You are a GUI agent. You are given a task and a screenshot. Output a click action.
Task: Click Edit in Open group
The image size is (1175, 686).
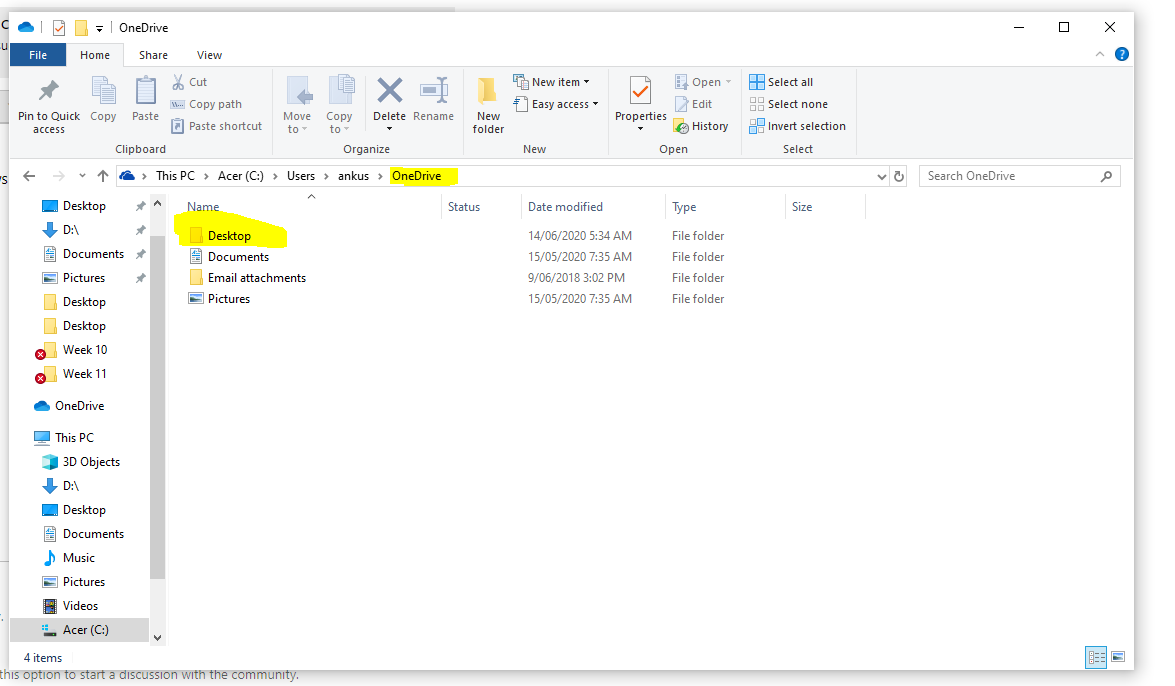click(693, 104)
